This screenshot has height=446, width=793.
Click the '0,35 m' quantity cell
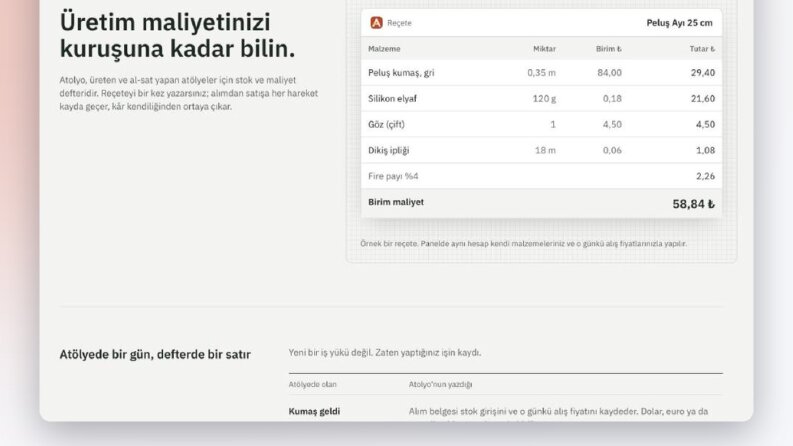(541, 73)
